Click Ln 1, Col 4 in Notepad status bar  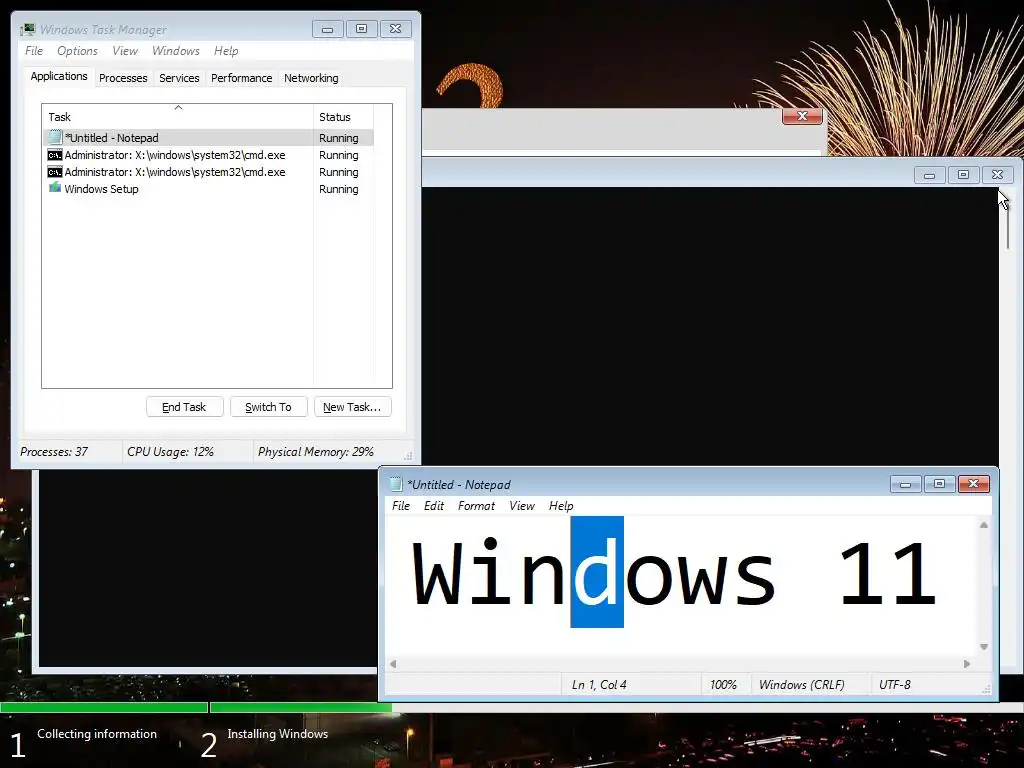pos(599,685)
